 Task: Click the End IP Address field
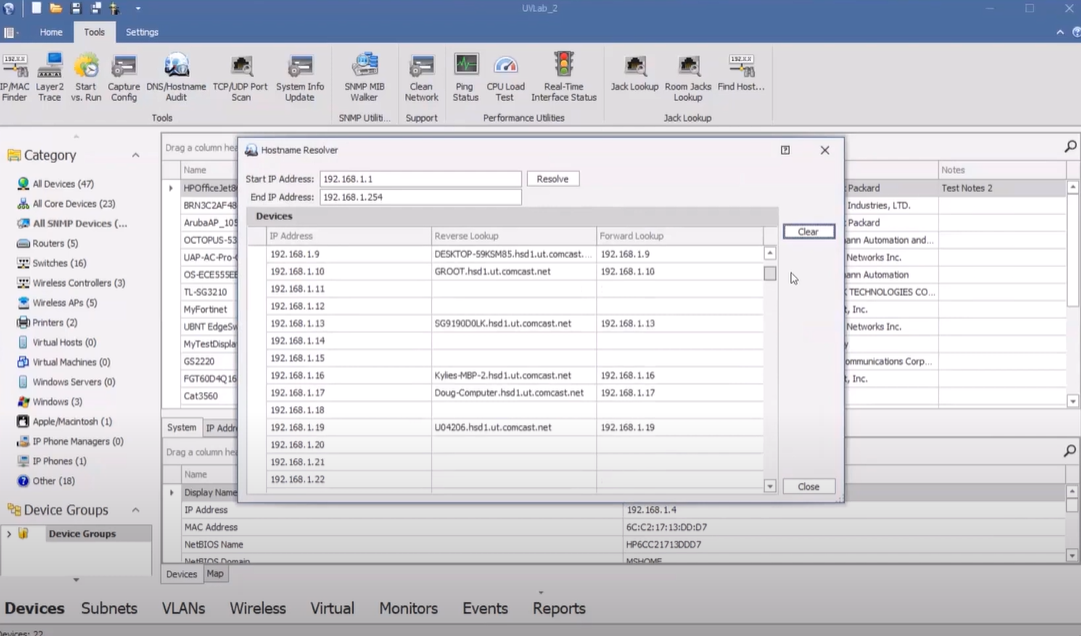click(x=421, y=197)
